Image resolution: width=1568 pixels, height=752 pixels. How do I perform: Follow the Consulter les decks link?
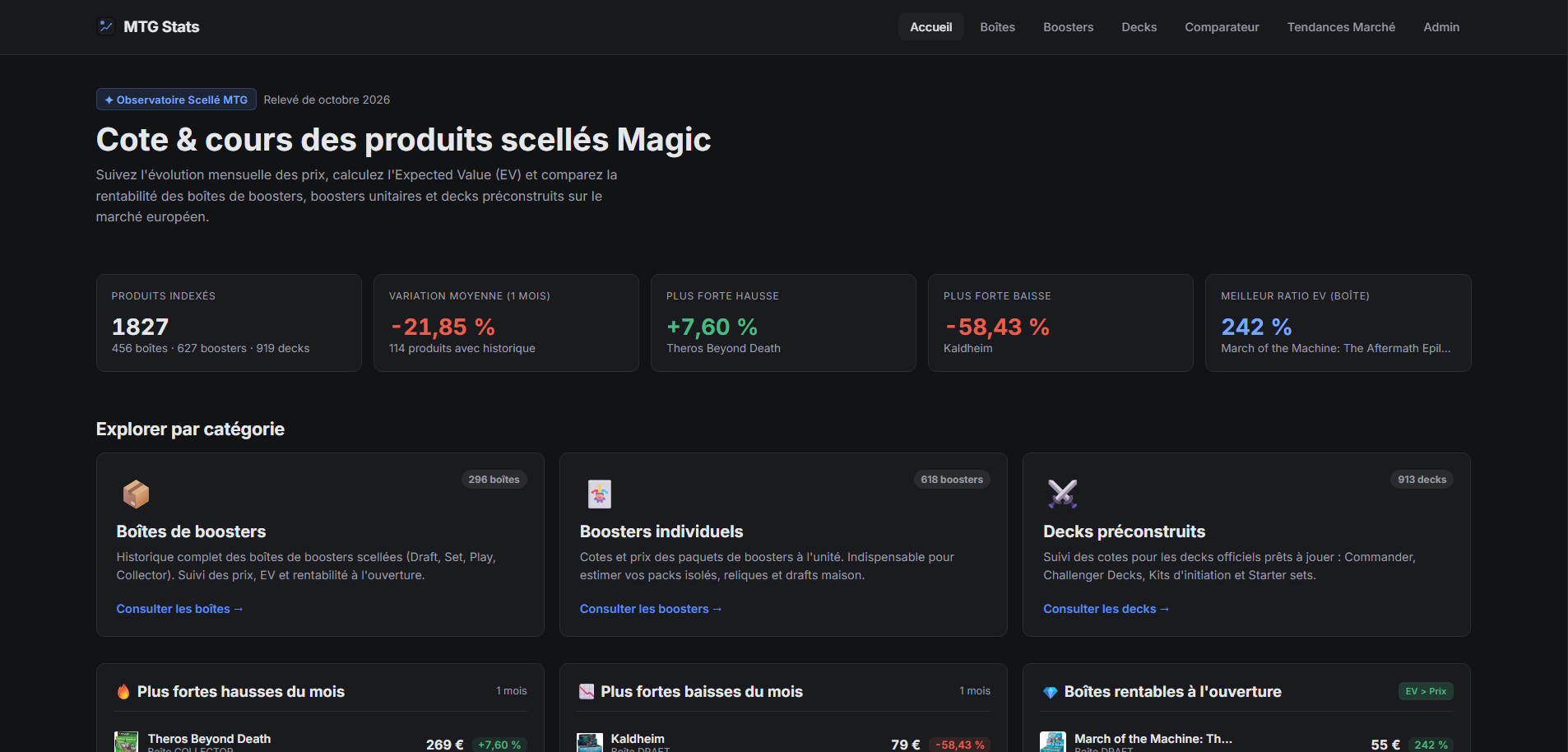click(x=1106, y=609)
